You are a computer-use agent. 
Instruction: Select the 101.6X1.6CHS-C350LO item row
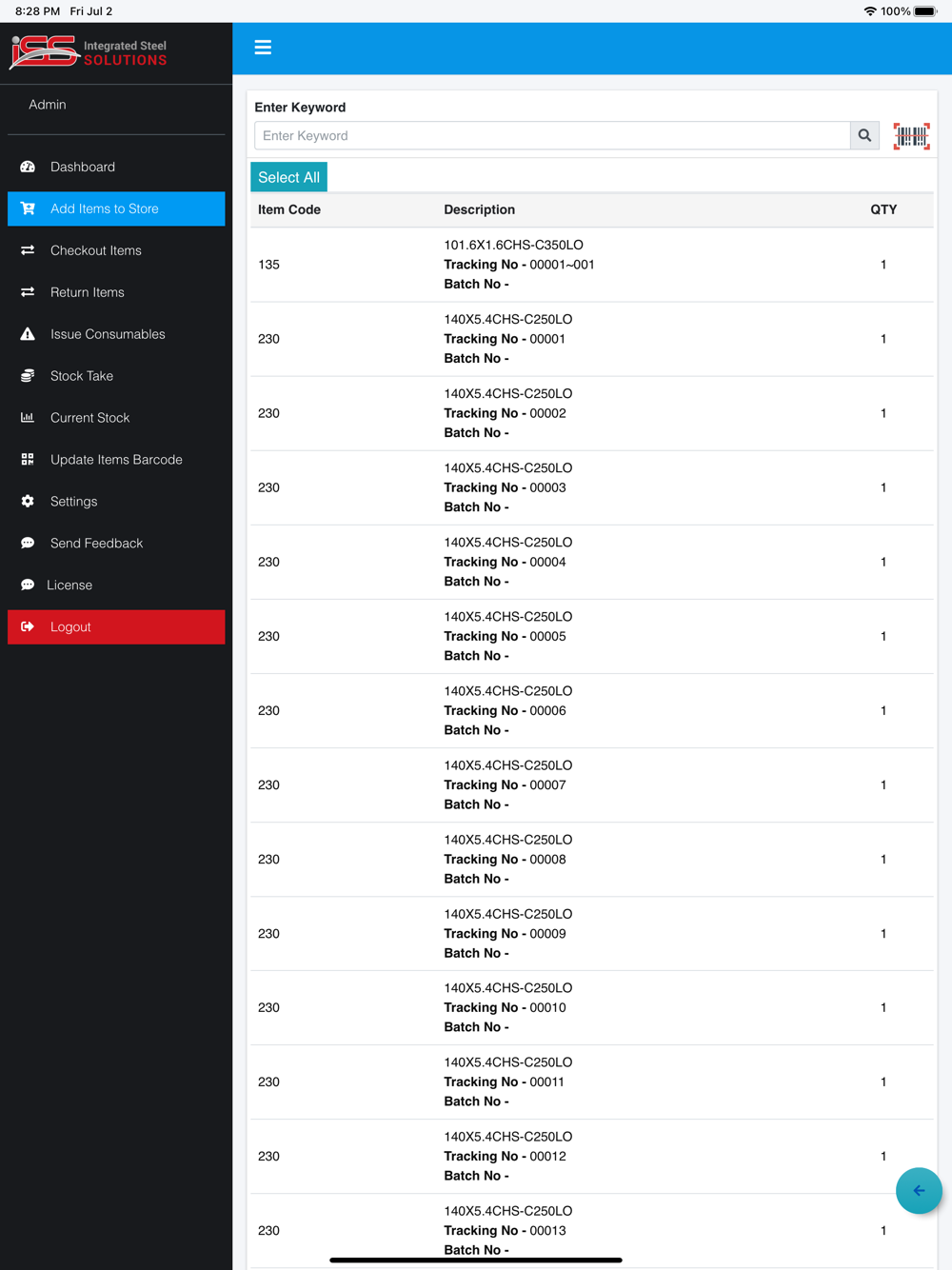591,265
